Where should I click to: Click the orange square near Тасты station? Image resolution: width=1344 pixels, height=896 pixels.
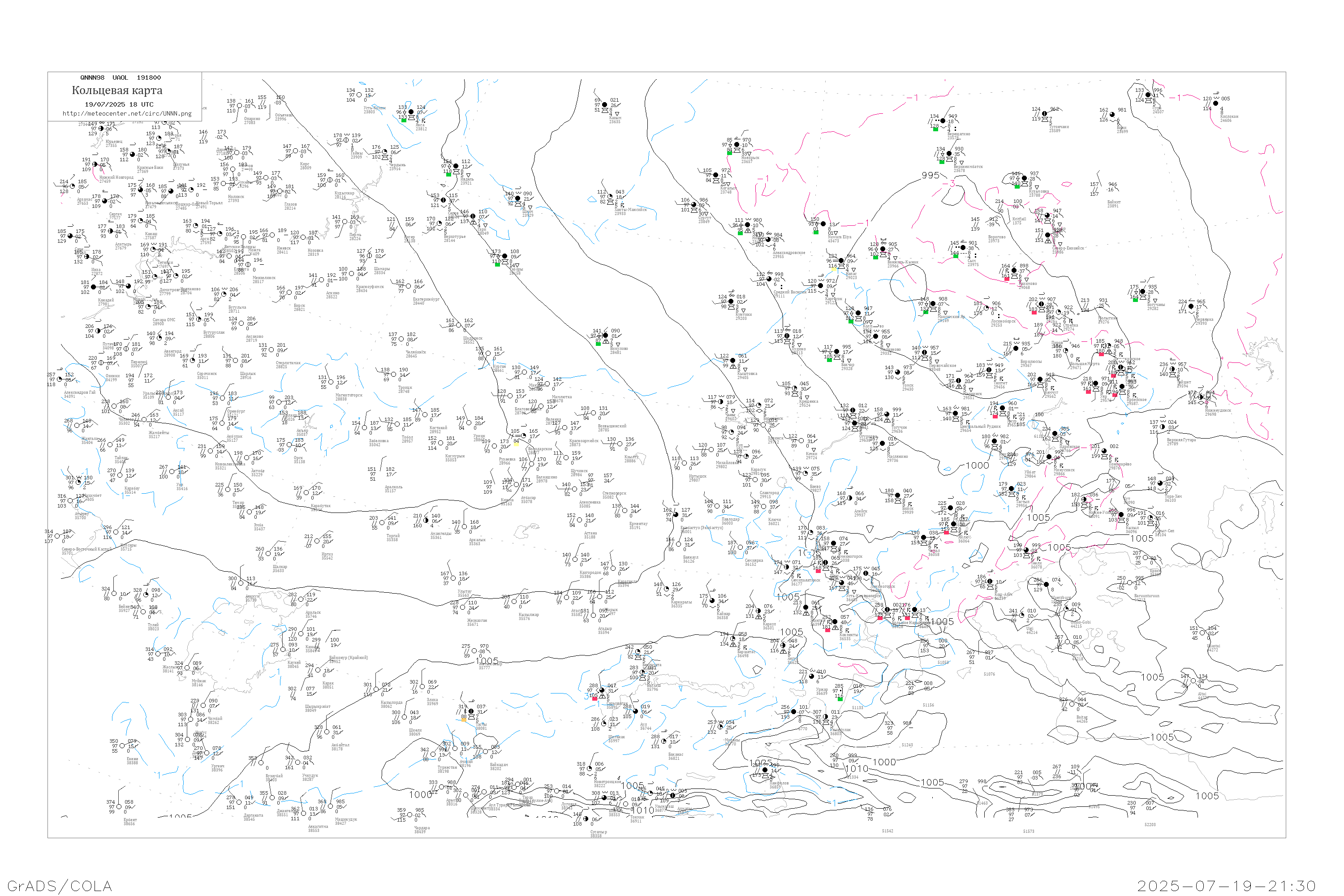pos(464,719)
